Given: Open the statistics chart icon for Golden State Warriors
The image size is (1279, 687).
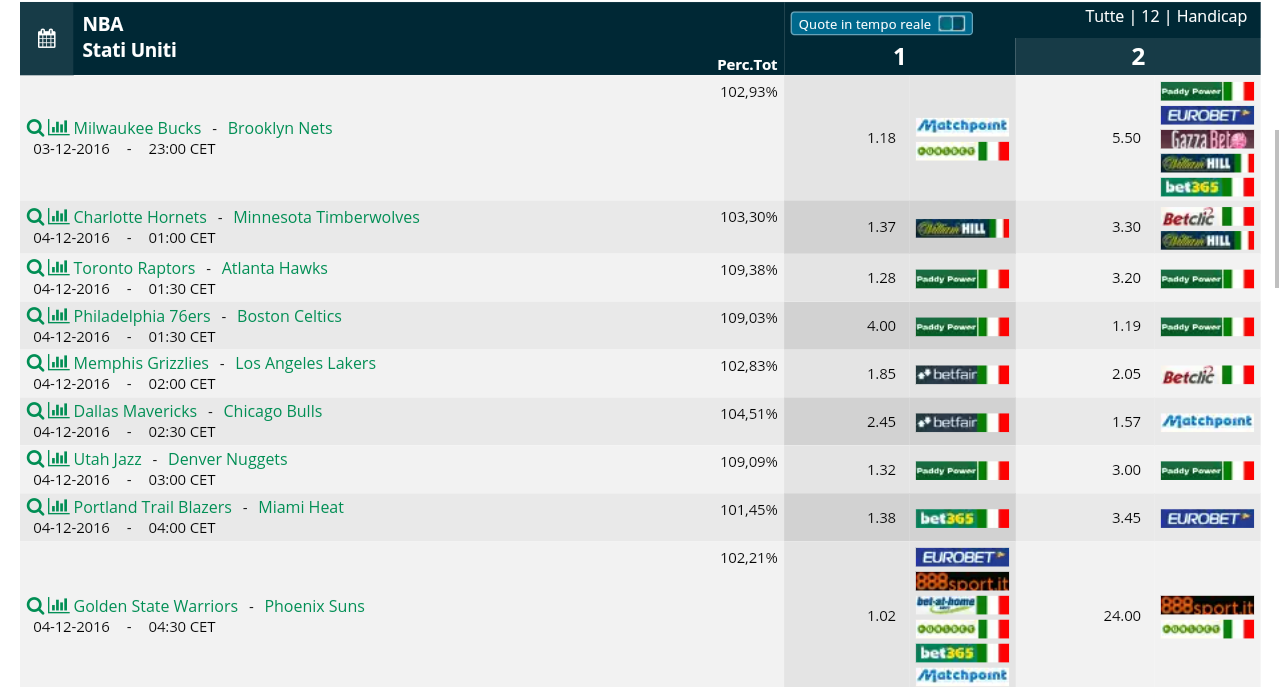Looking at the screenshot, I should pyautogui.click(x=58, y=606).
